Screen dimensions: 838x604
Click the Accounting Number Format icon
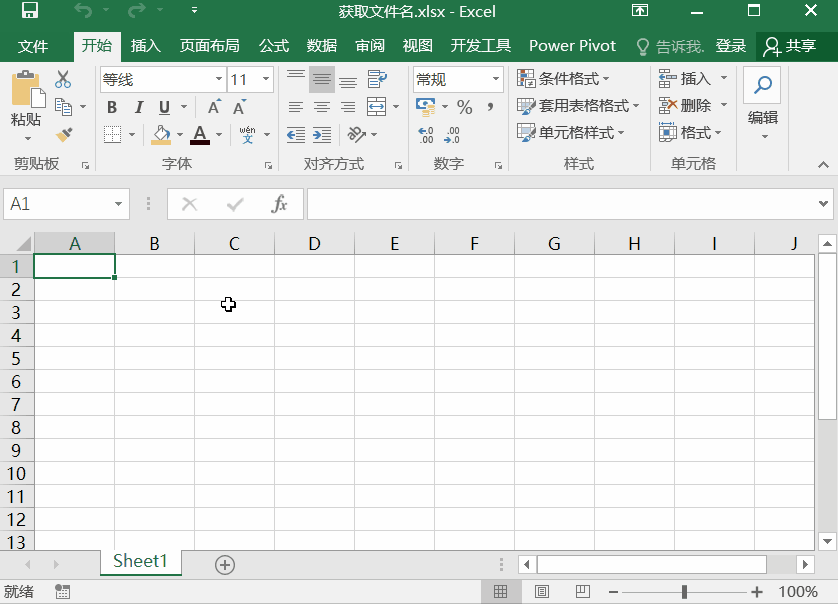[426, 107]
